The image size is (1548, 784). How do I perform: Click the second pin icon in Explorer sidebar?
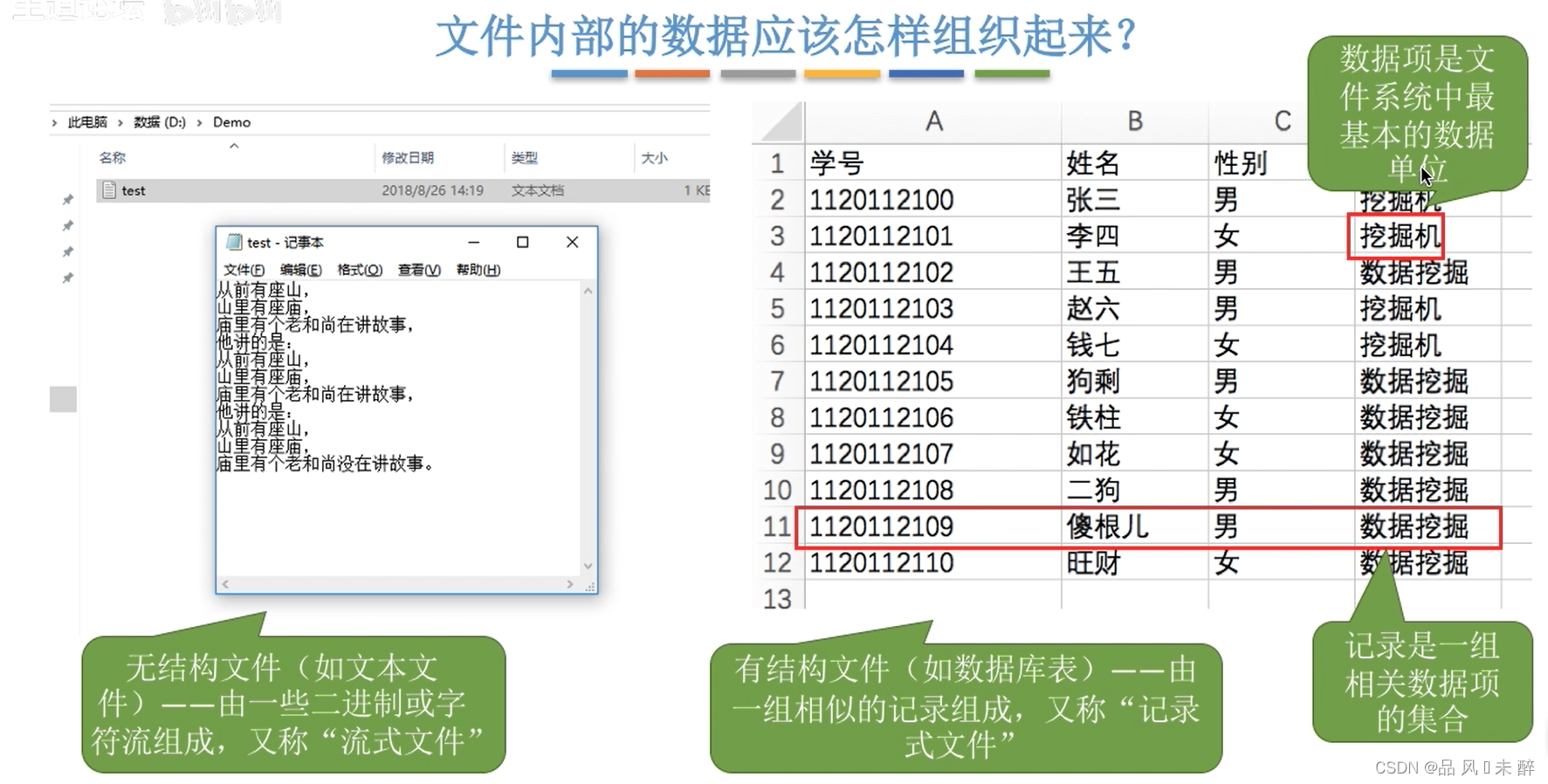(67, 226)
